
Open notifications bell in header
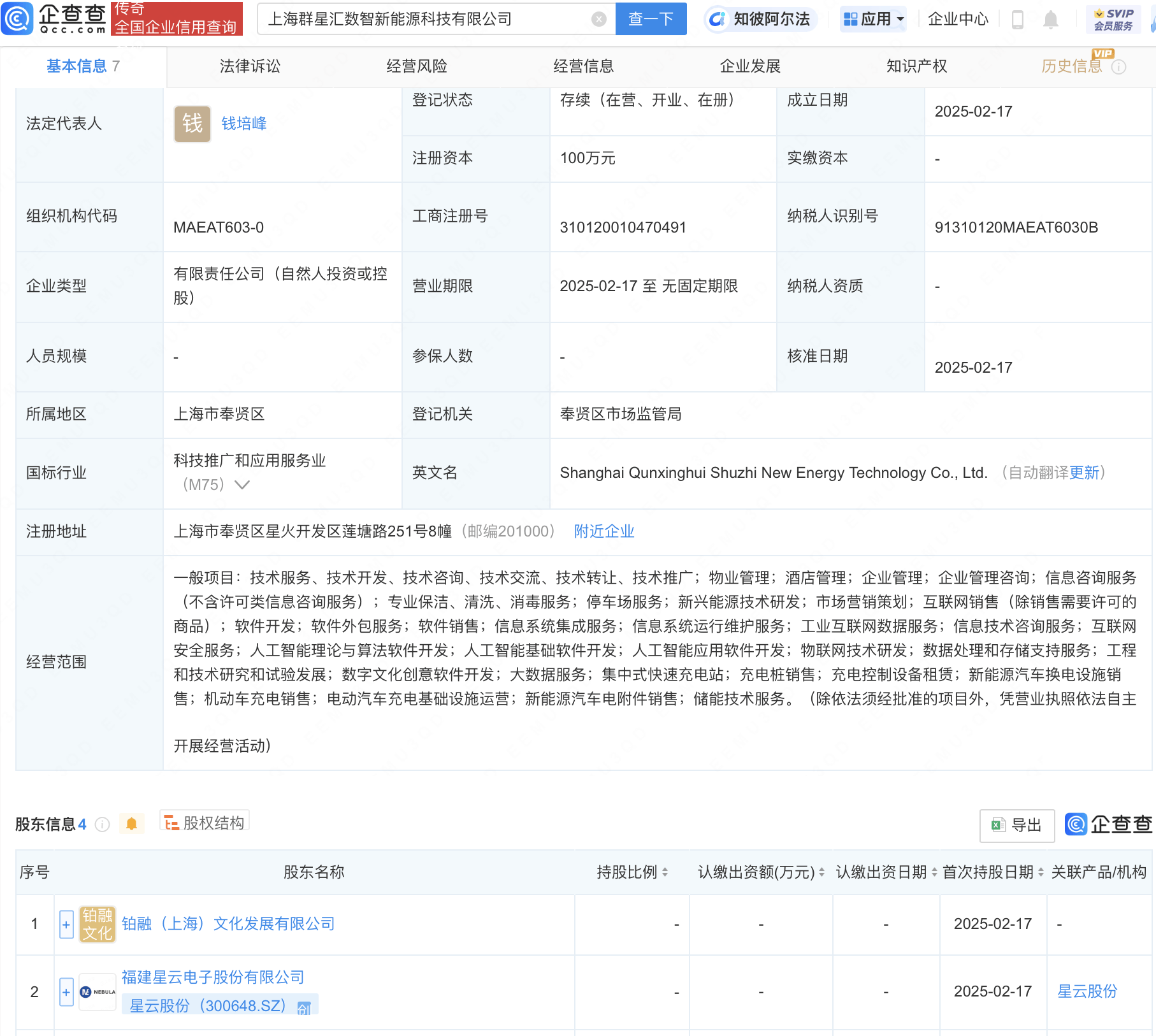[1051, 20]
